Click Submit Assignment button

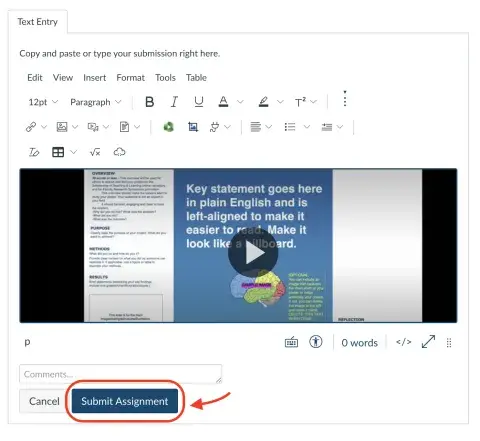tap(125, 401)
